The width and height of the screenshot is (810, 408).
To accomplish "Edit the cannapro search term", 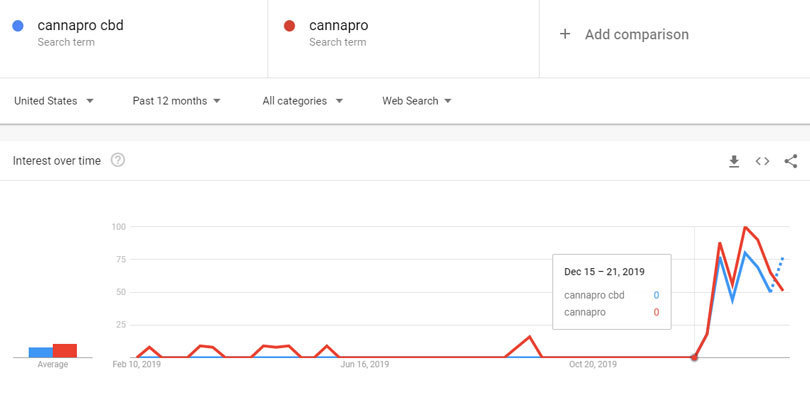I will point(338,25).
